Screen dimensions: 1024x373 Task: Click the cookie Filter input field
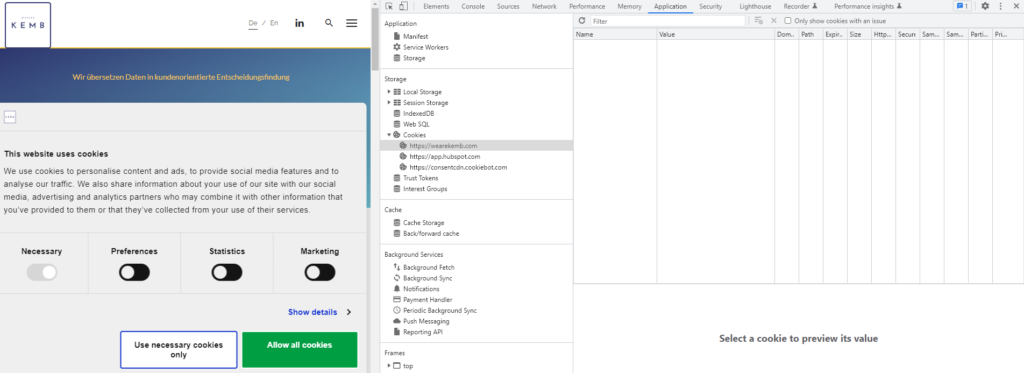pos(667,21)
